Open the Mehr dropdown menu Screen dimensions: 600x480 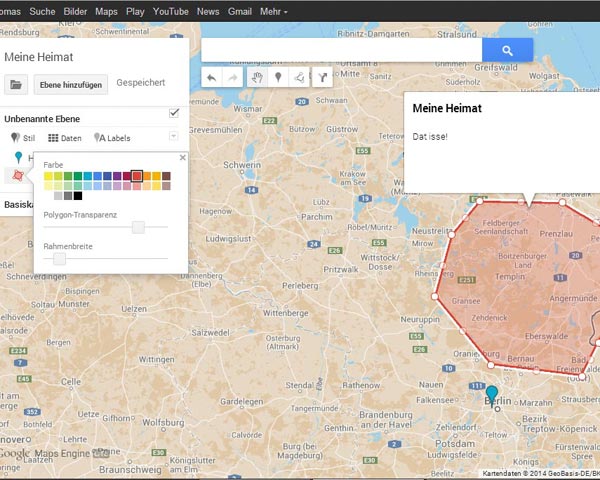pyautogui.click(x=274, y=11)
